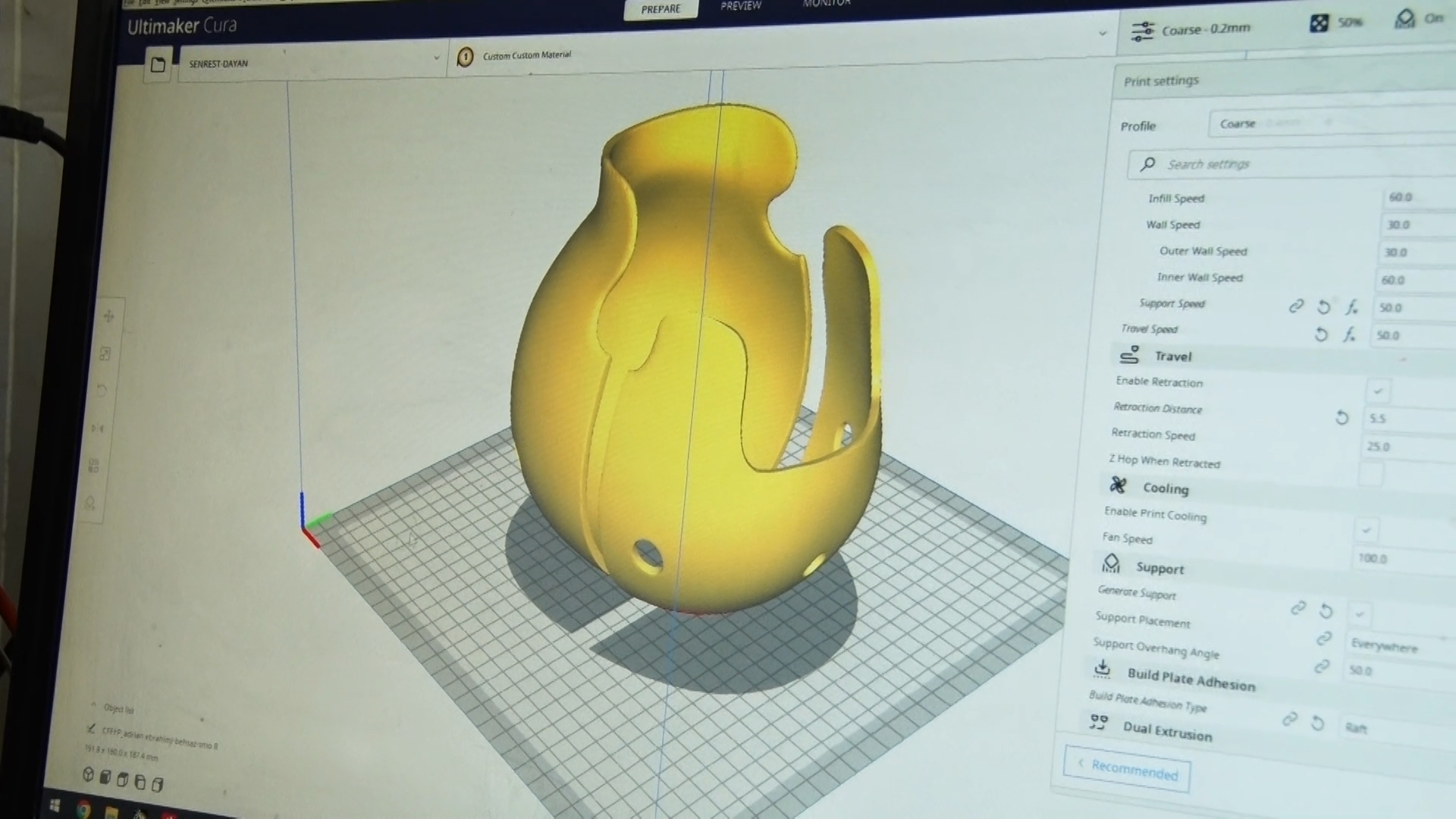Switch to the PREVIEW tab
This screenshot has width=1456, height=819.
[x=740, y=7]
